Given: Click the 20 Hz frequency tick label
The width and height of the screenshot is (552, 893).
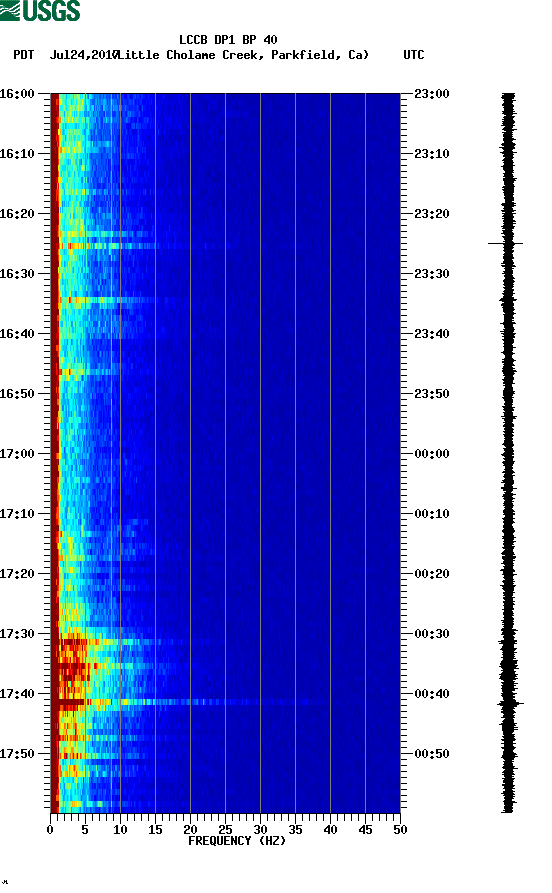Looking at the screenshot, I should 190,830.
